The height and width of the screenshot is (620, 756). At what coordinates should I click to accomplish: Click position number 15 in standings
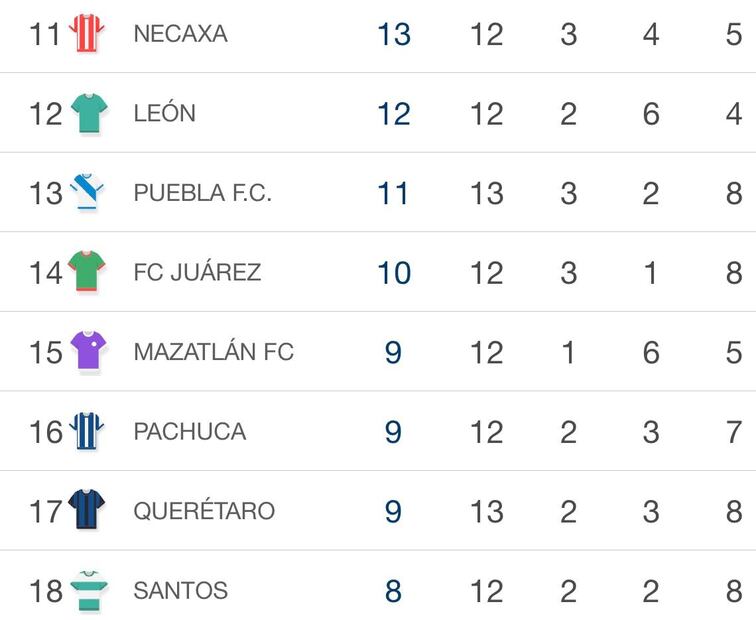[46, 352]
